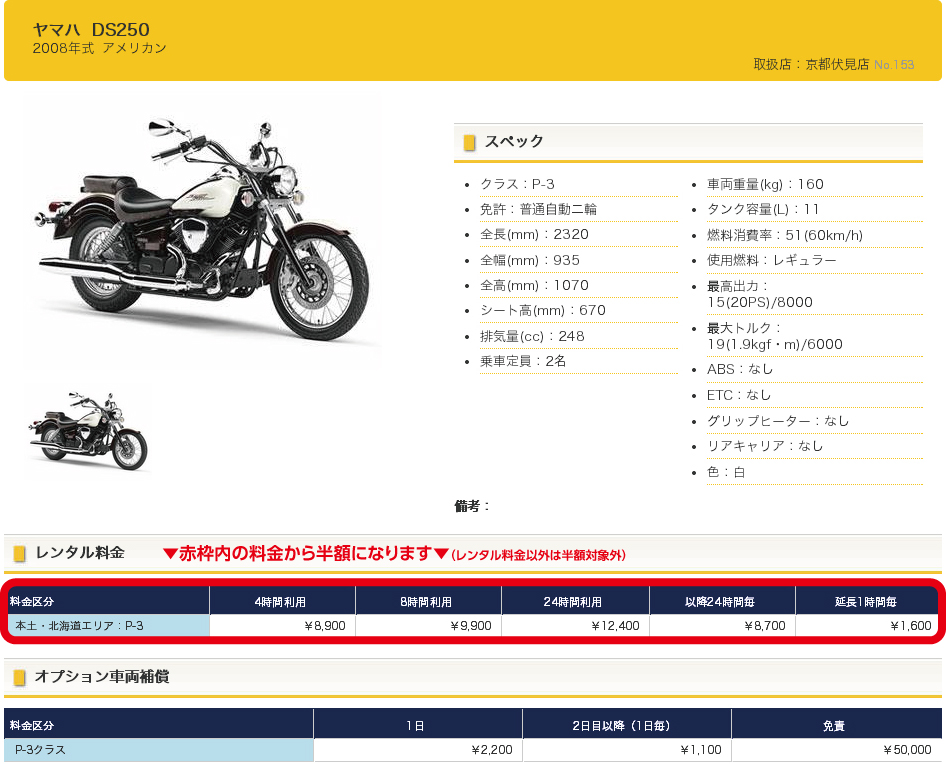
Task: Click the ¥2,200 one-day compensation cell
Action: pos(418,750)
